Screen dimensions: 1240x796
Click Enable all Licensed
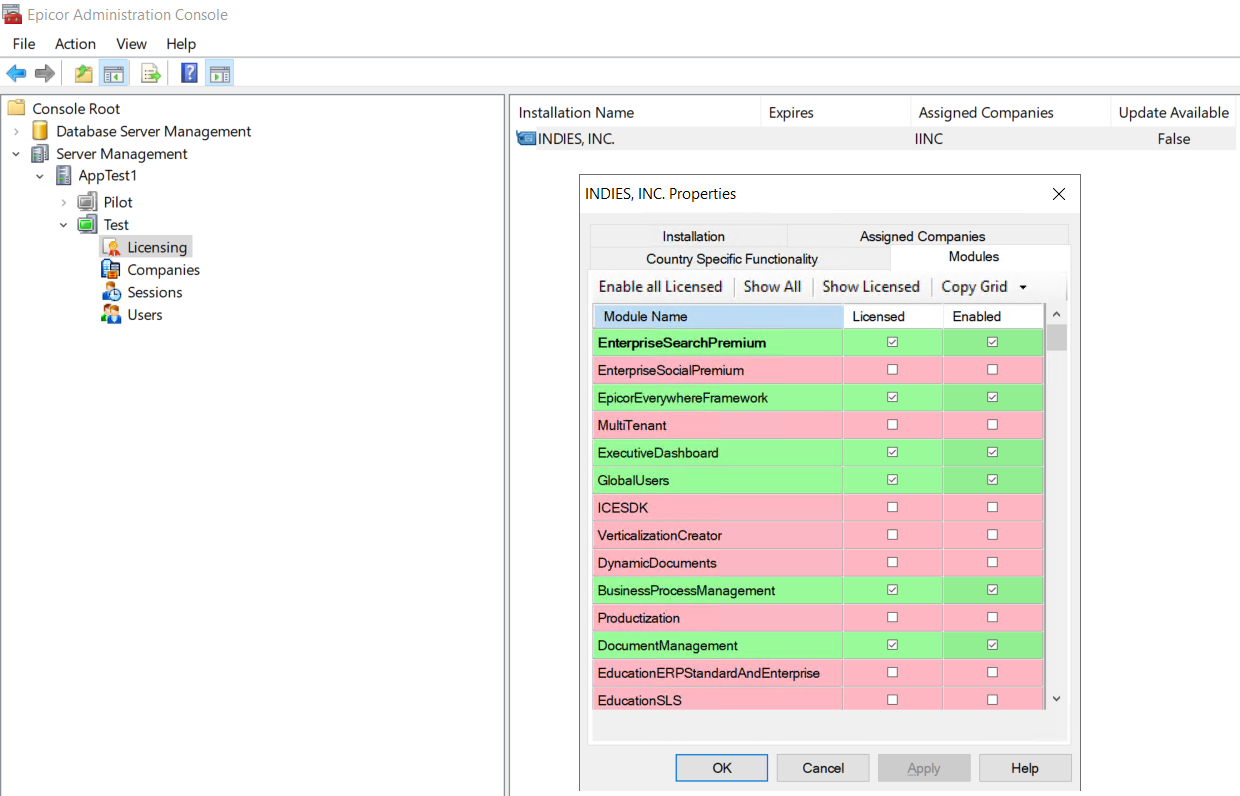660,287
